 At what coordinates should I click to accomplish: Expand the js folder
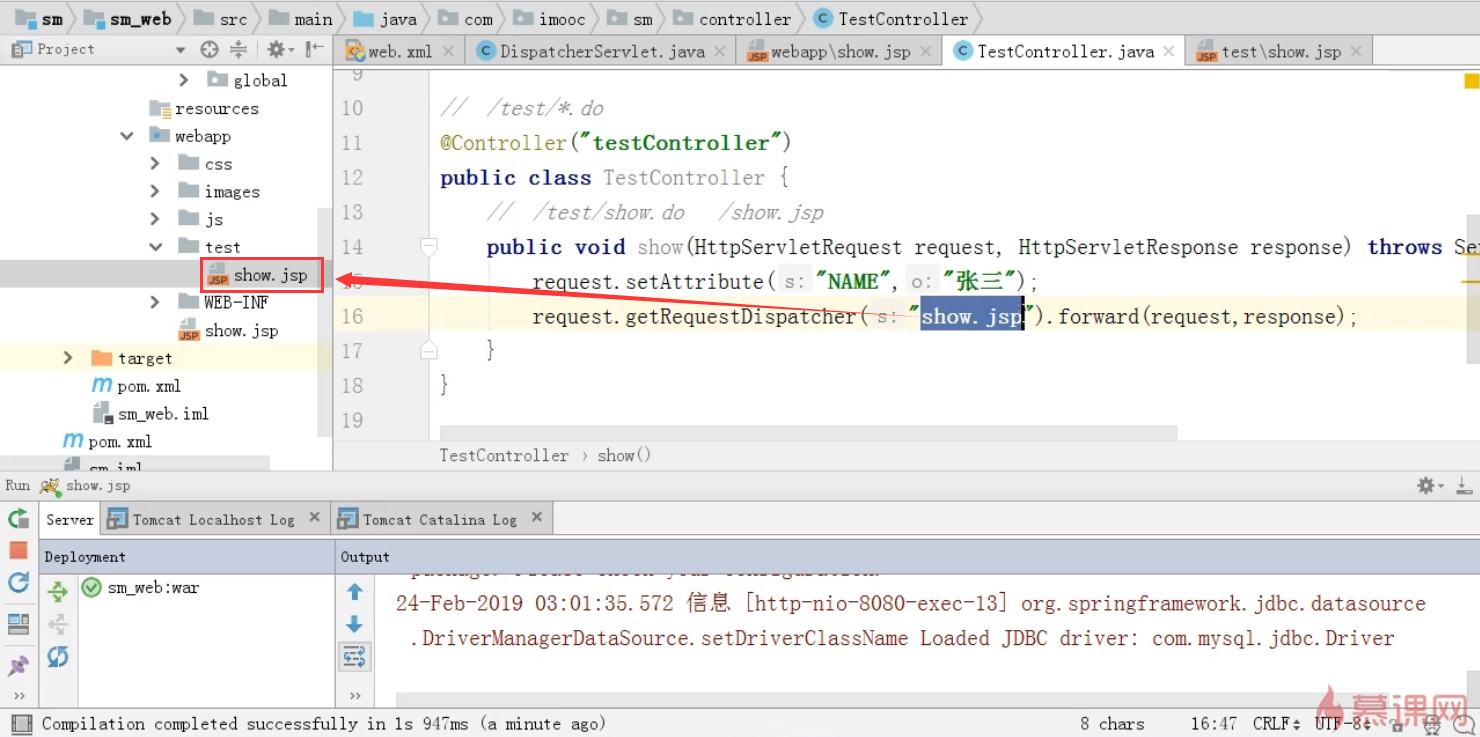(155, 219)
